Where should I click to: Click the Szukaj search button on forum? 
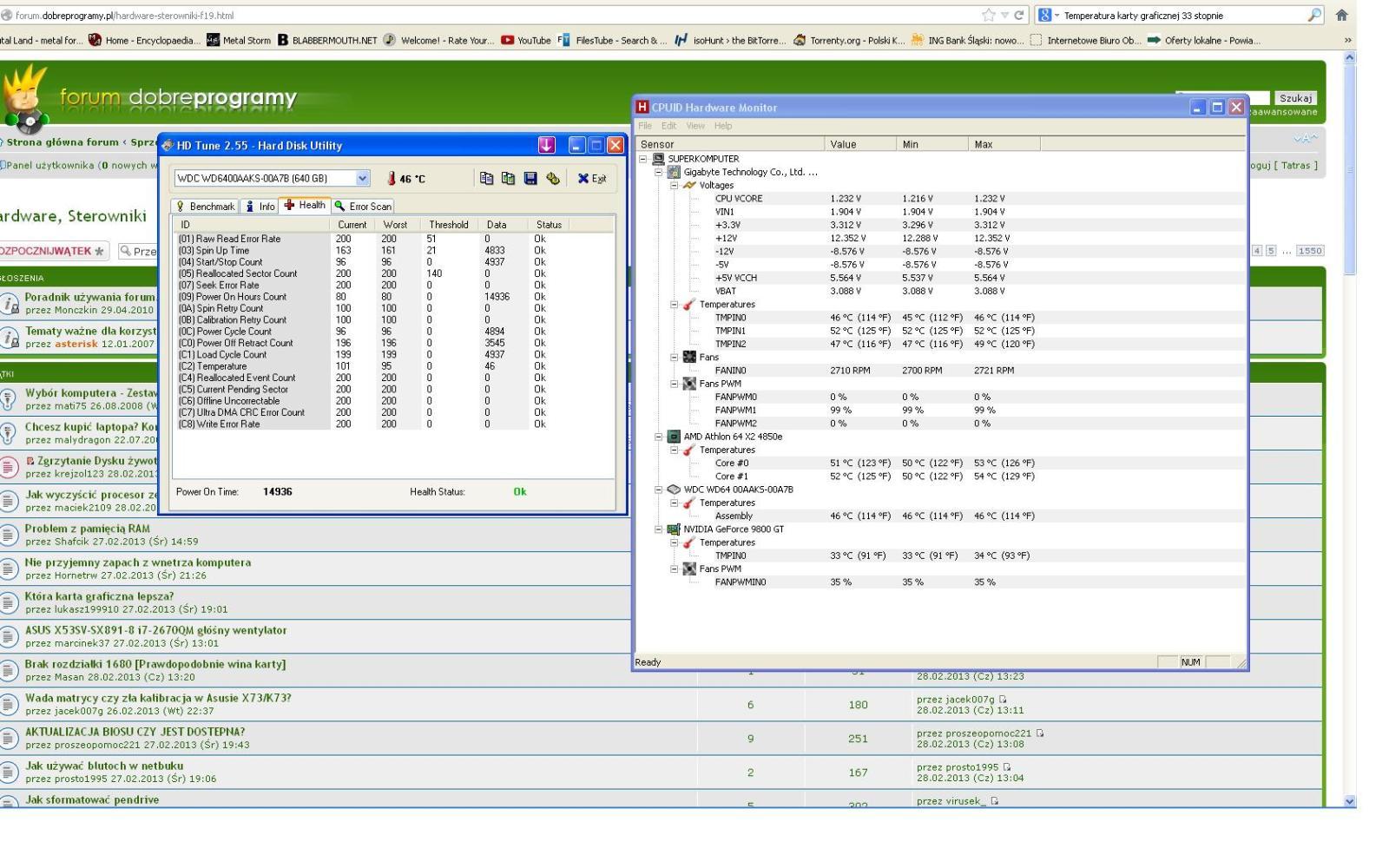pyautogui.click(x=1295, y=98)
